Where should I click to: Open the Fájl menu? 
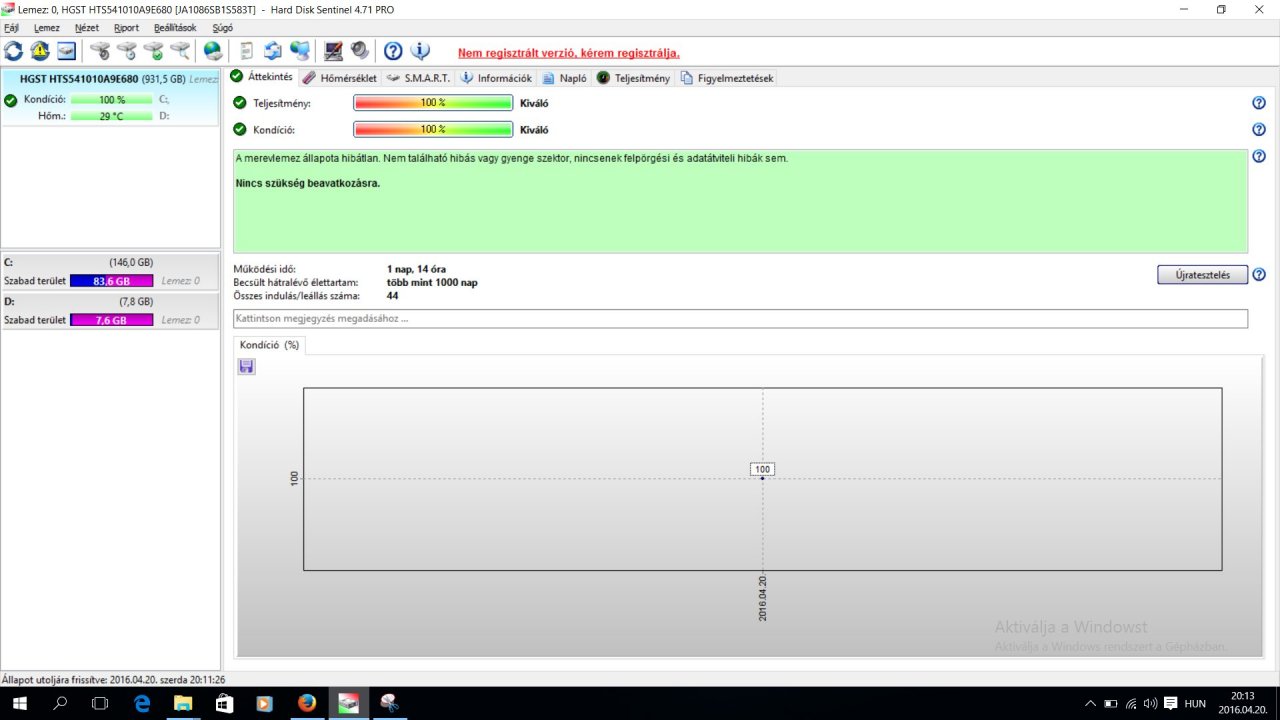pyautogui.click(x=12, y=28)
